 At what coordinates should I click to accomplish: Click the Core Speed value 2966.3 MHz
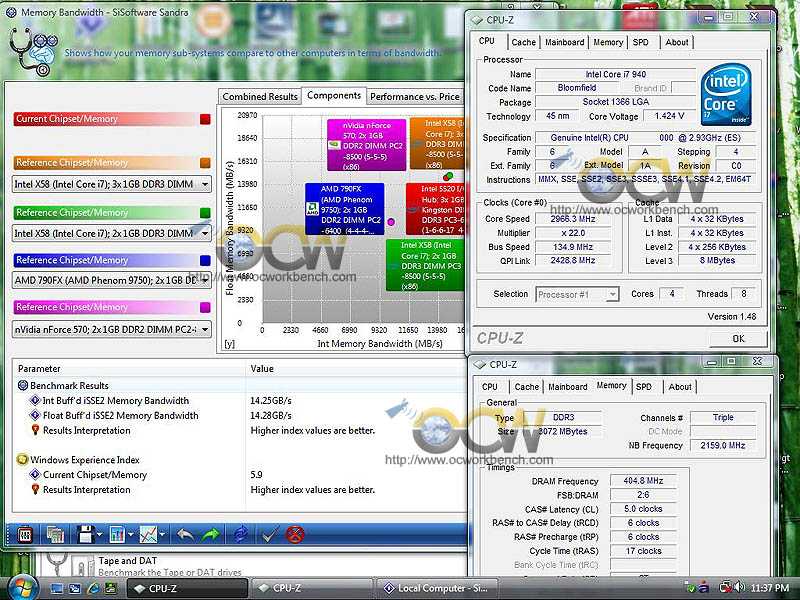(x=572, y=219)
